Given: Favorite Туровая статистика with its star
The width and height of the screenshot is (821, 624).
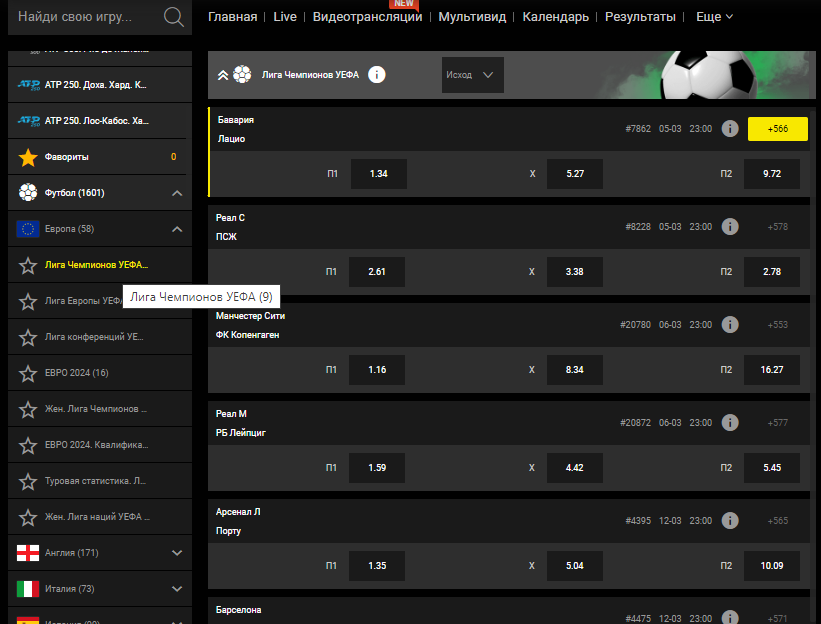Looking at the screenshot, I should [28, 482].
